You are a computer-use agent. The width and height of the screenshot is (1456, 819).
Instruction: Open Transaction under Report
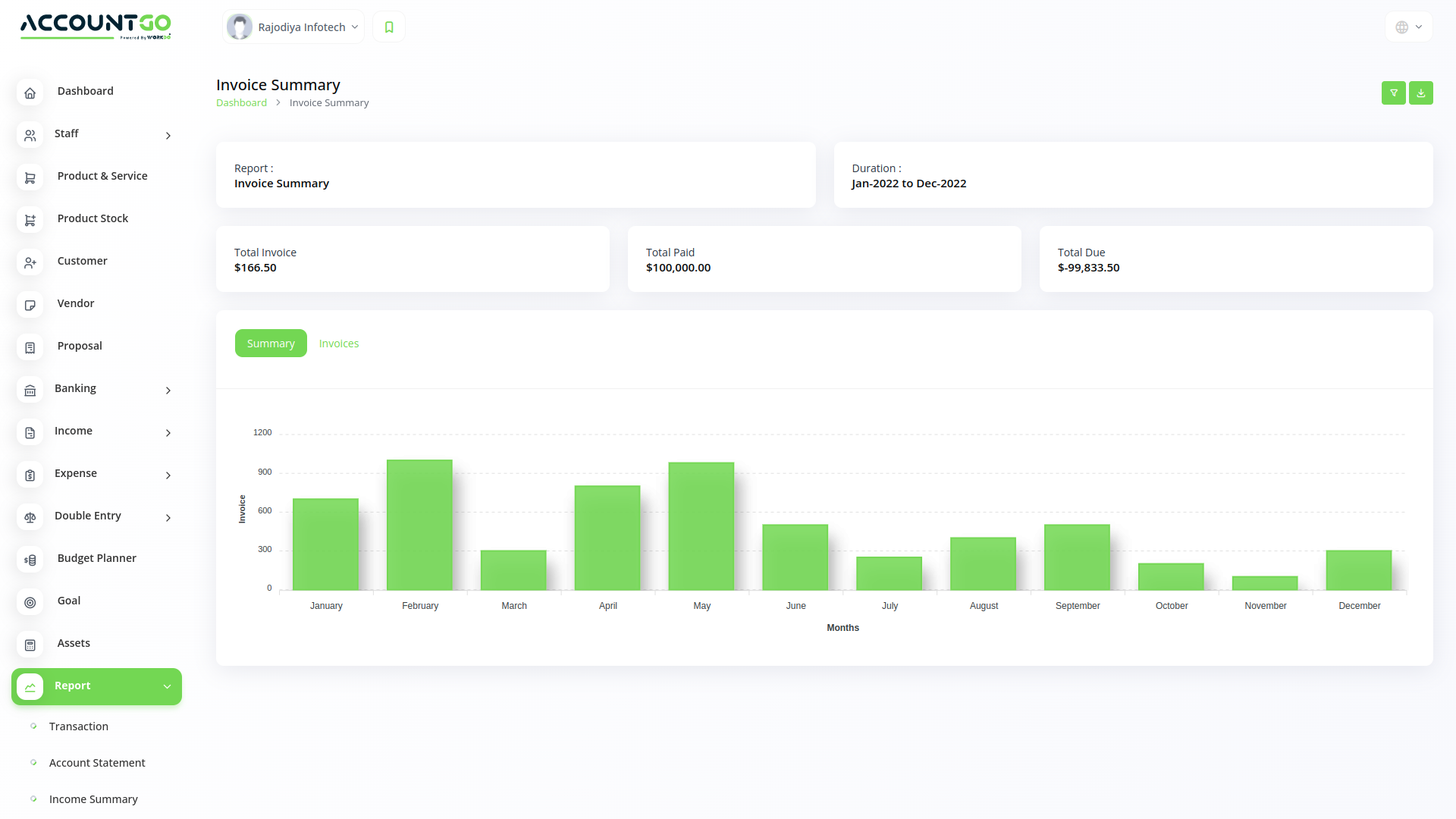[78, 726]
